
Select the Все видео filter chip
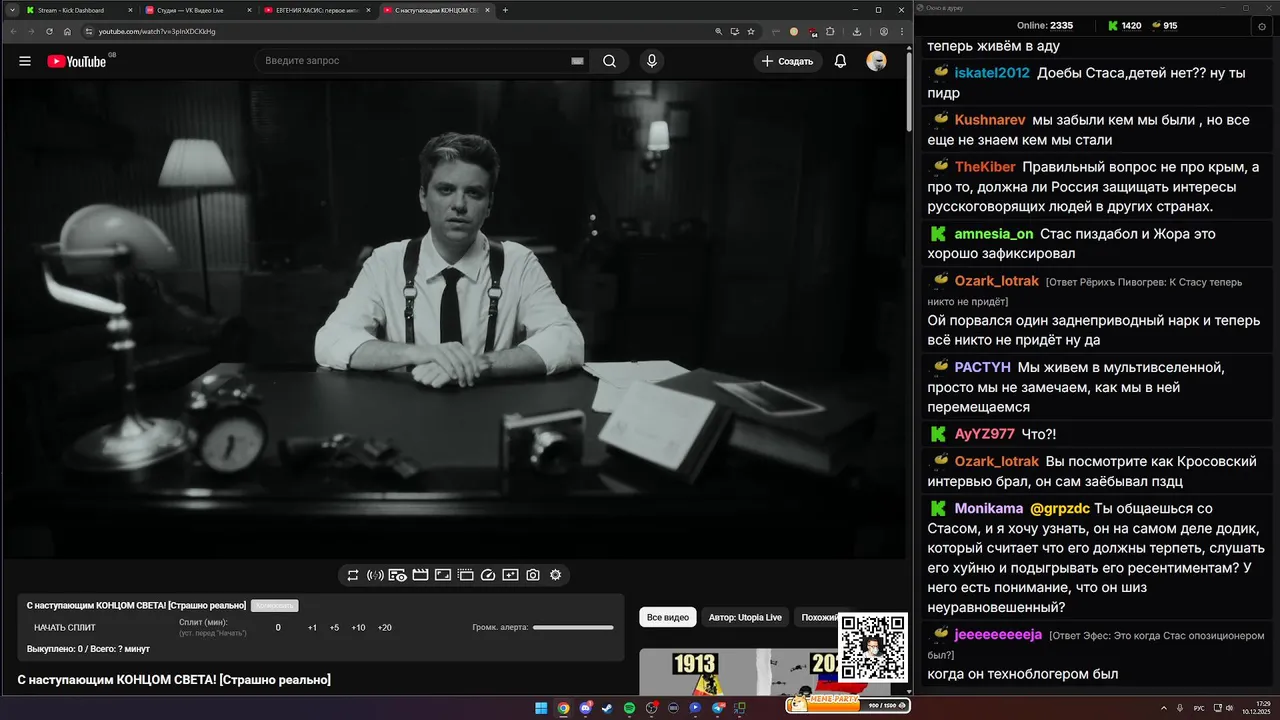[668, 617]
